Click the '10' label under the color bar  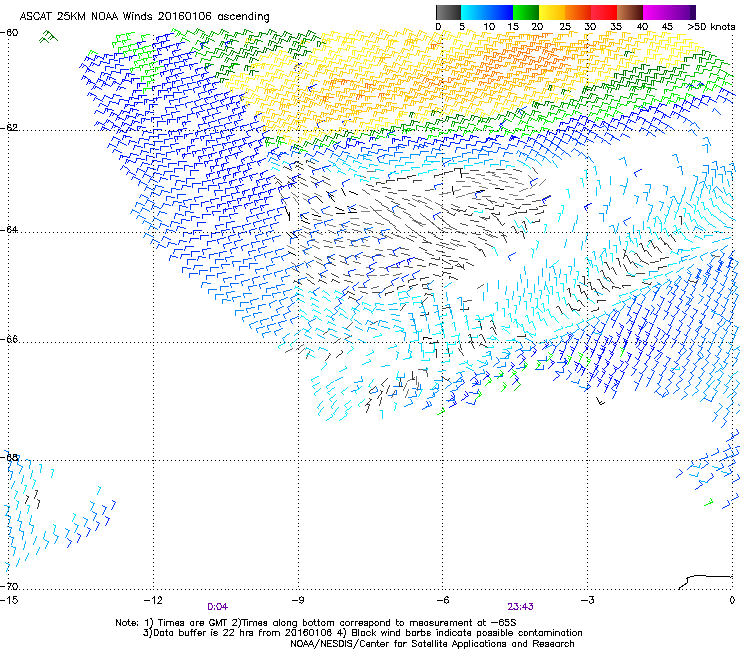coord(489,27)
